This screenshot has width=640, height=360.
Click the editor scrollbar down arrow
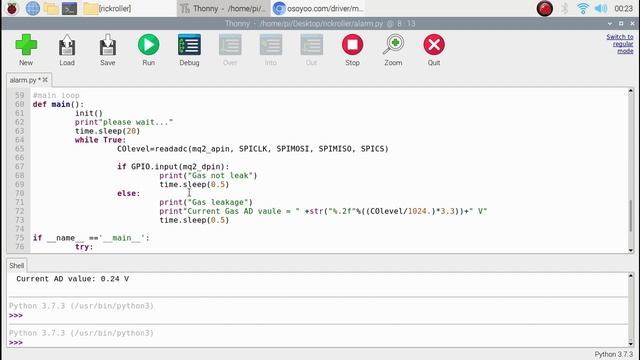(x=631, y=250)
